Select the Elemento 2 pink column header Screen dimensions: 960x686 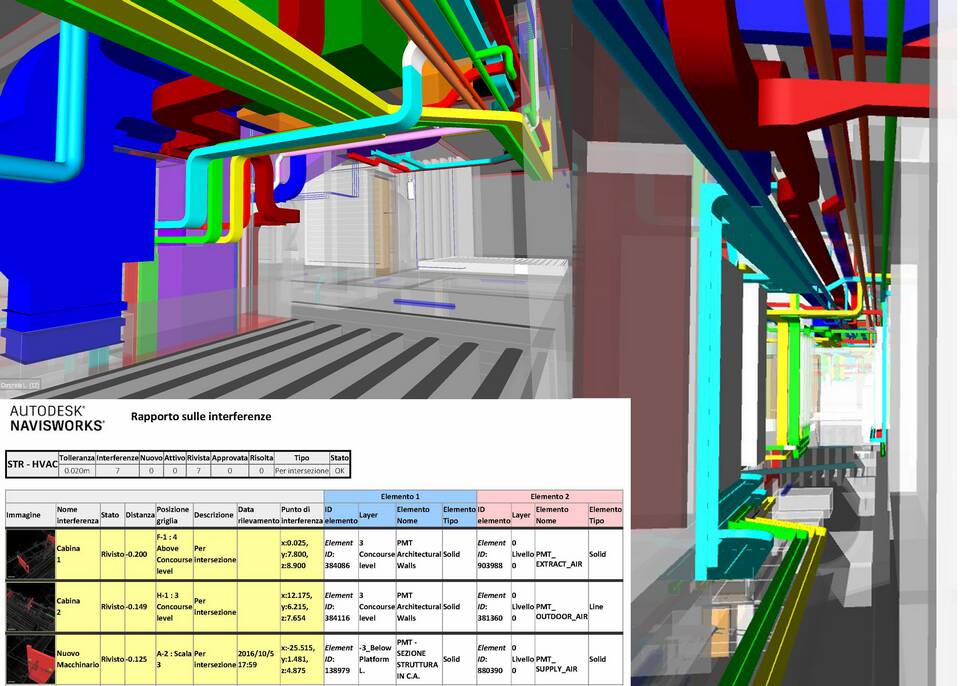pos(549,496)
